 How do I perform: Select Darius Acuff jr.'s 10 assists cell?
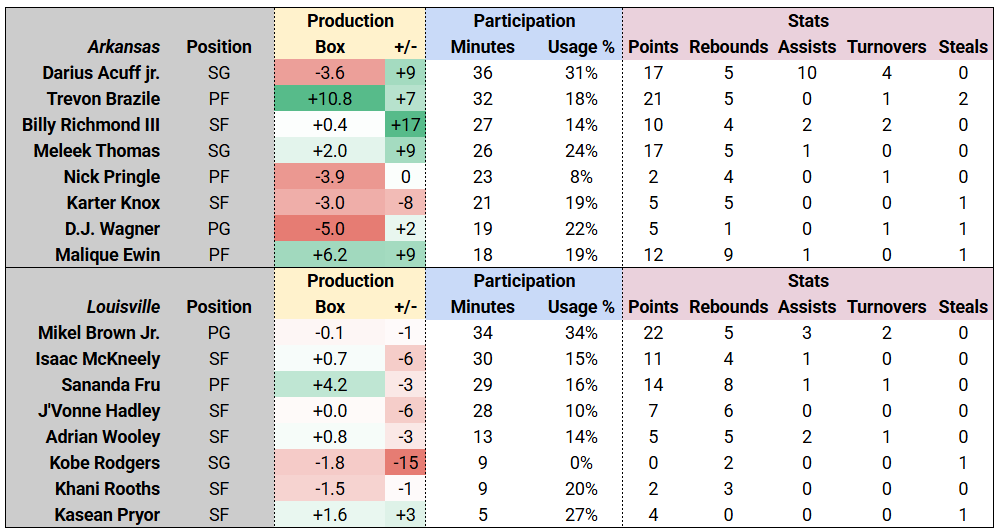pos(807,73)
